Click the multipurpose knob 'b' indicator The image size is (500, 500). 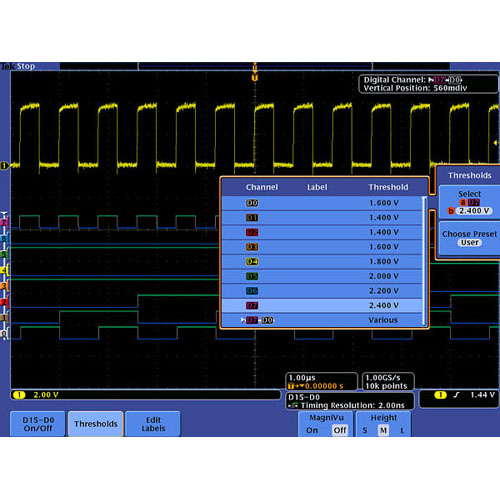[451, 211]
